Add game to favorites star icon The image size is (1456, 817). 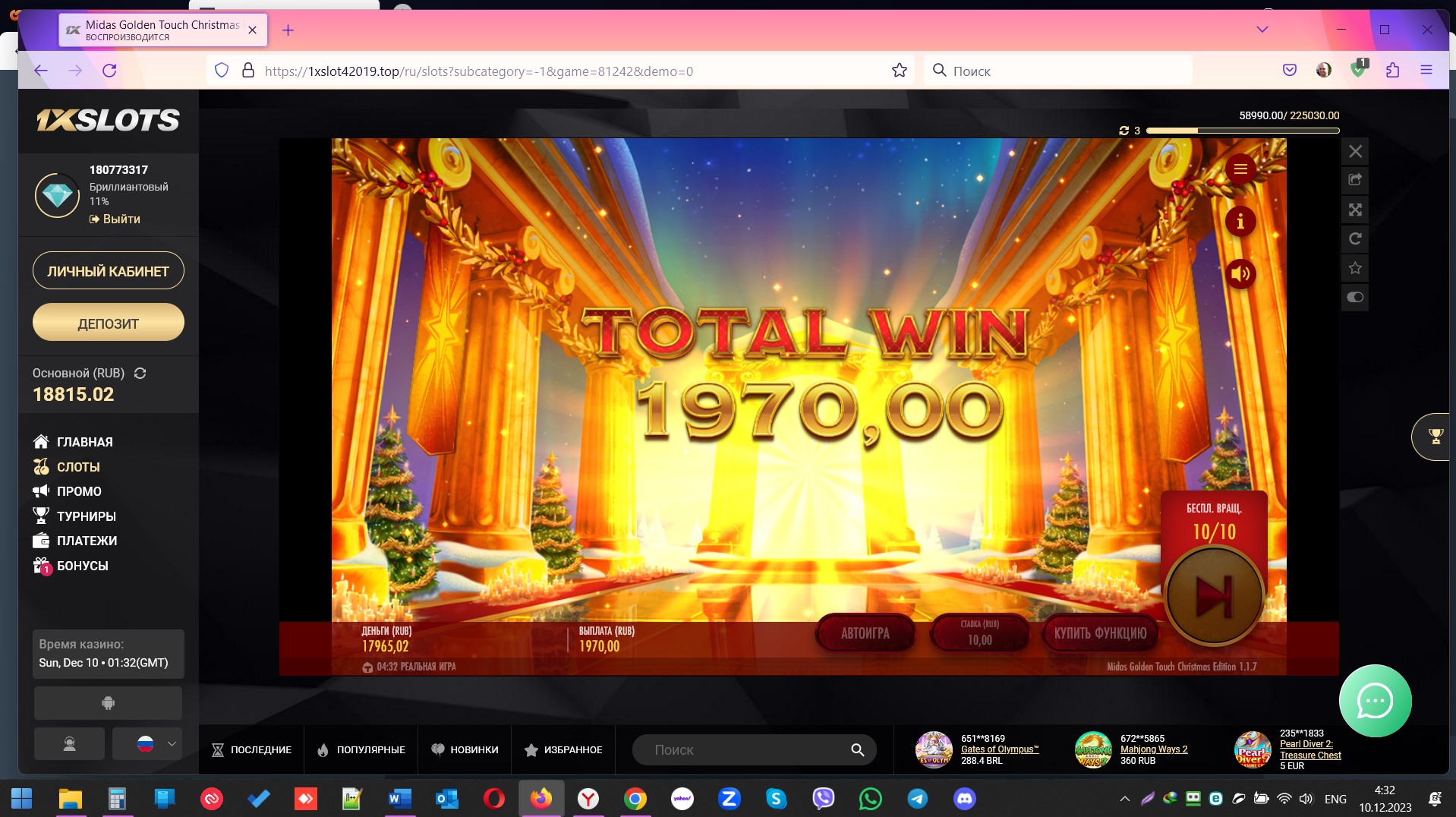coord(1355,268)
